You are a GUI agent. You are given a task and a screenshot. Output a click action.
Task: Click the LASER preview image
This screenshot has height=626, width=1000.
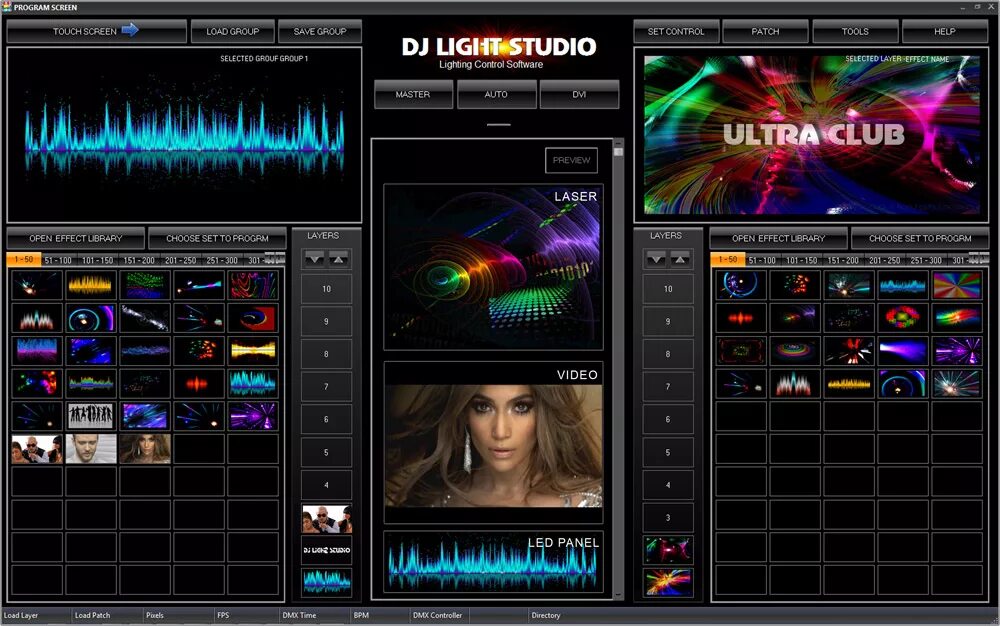(493, 267)
